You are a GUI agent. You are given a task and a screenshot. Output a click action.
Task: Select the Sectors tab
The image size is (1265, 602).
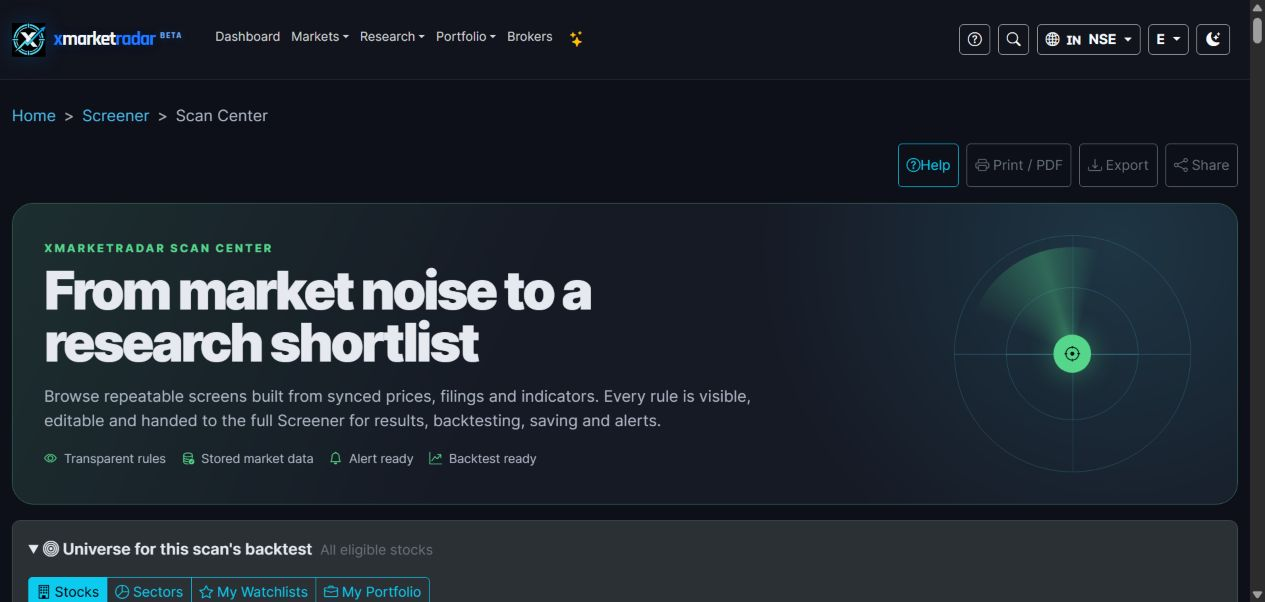149,591
